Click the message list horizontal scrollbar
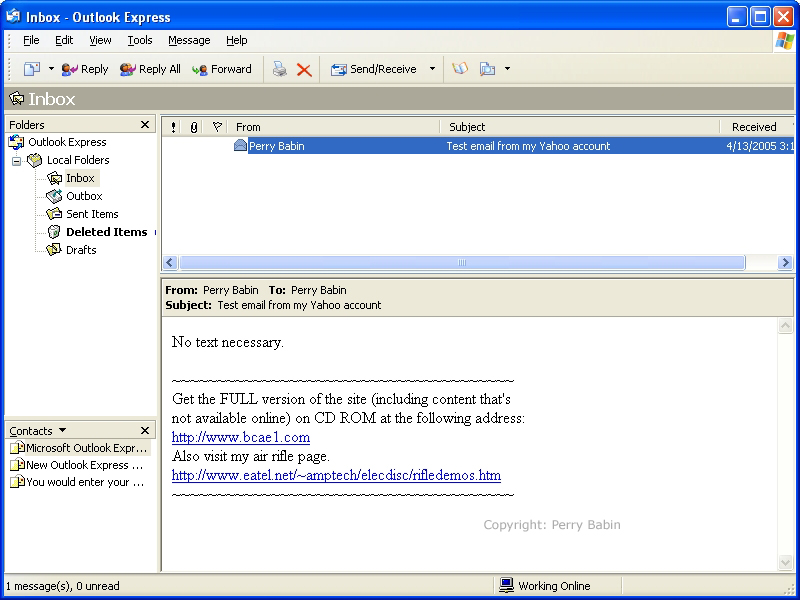The width and height of the screenshot is (800, 600). (x=461, y=263)
